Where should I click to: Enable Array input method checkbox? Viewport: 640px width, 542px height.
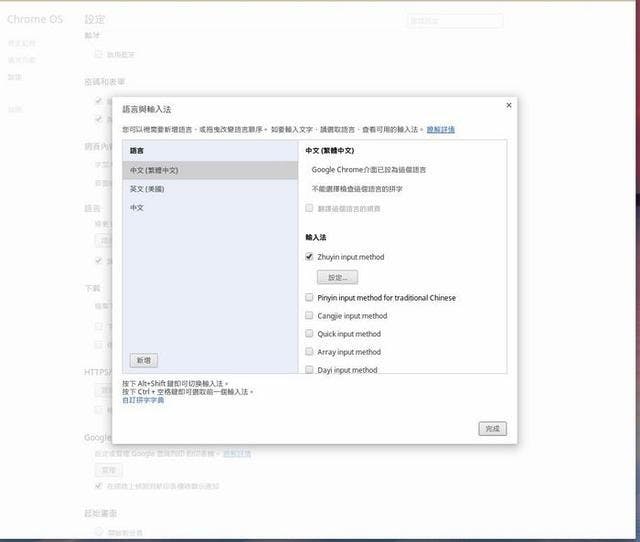[x=309, y=351]
